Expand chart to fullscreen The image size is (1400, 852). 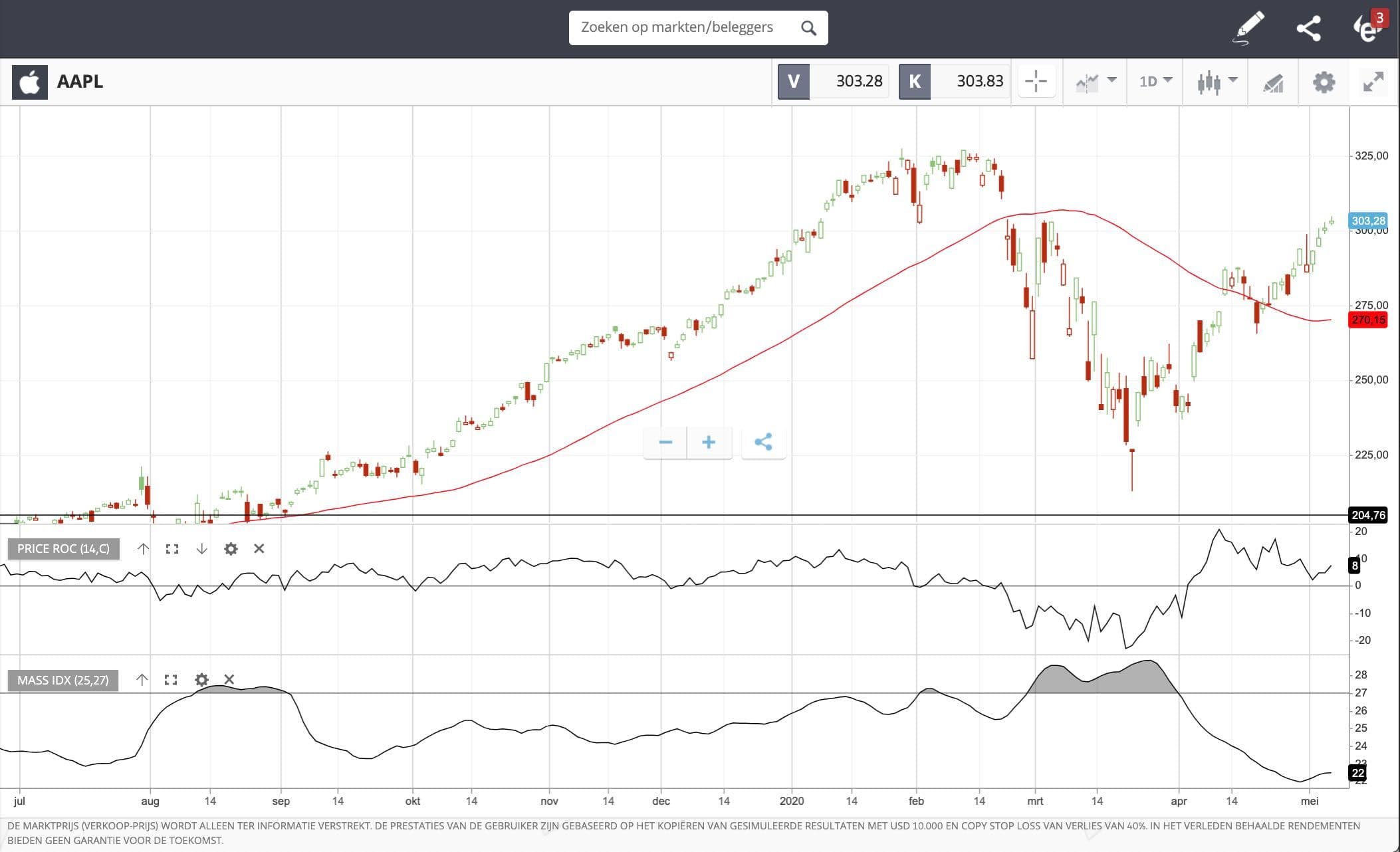(1373, 82)
